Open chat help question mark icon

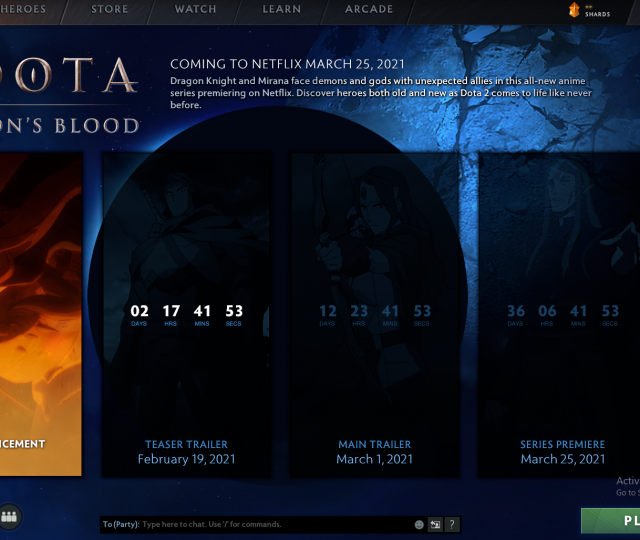452,524
